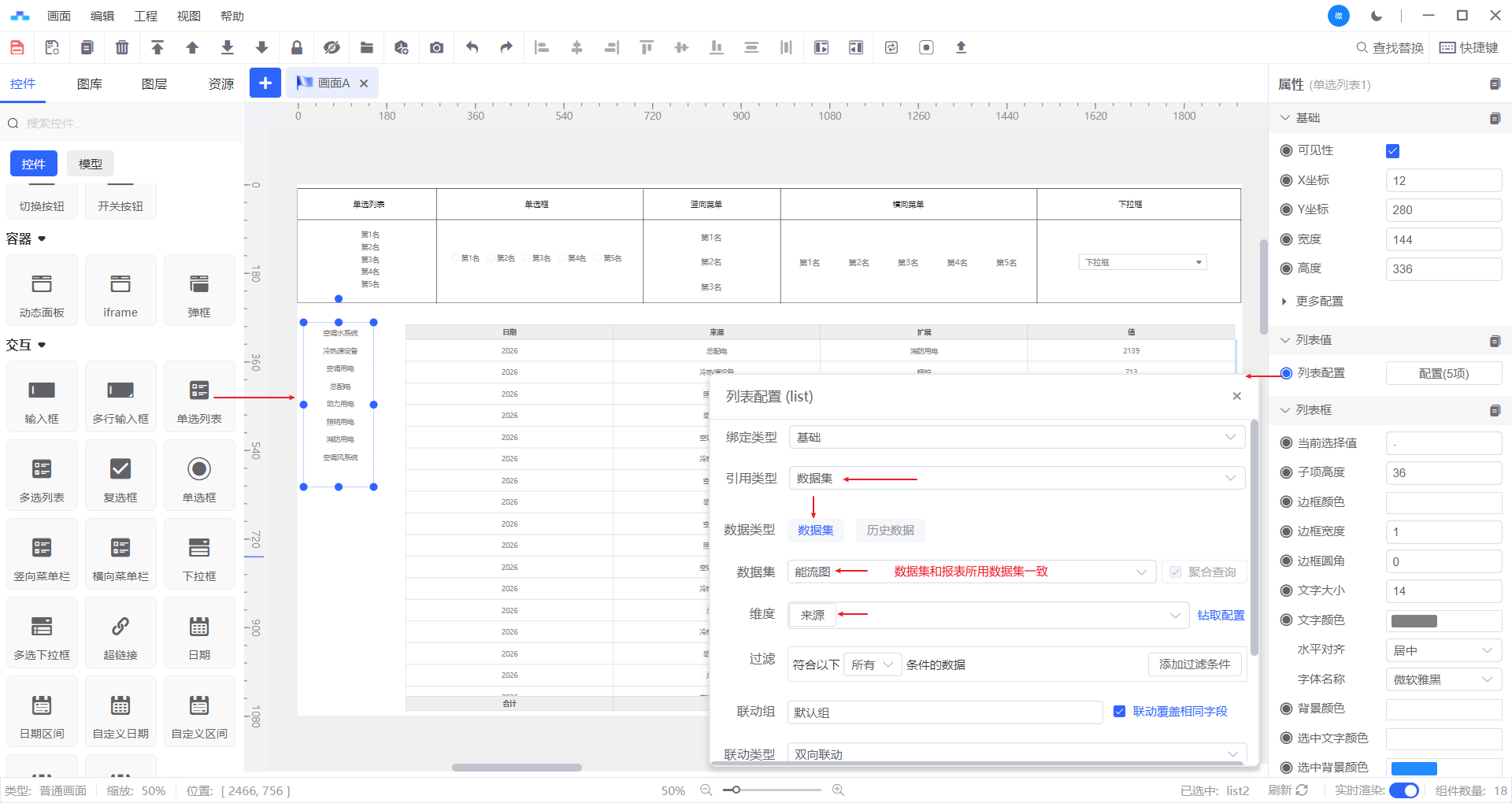This screenshot has width=1512, height=803.
Task: Click the 选中背景颜色 blue swatch
Action: (x=1414, y=768)
